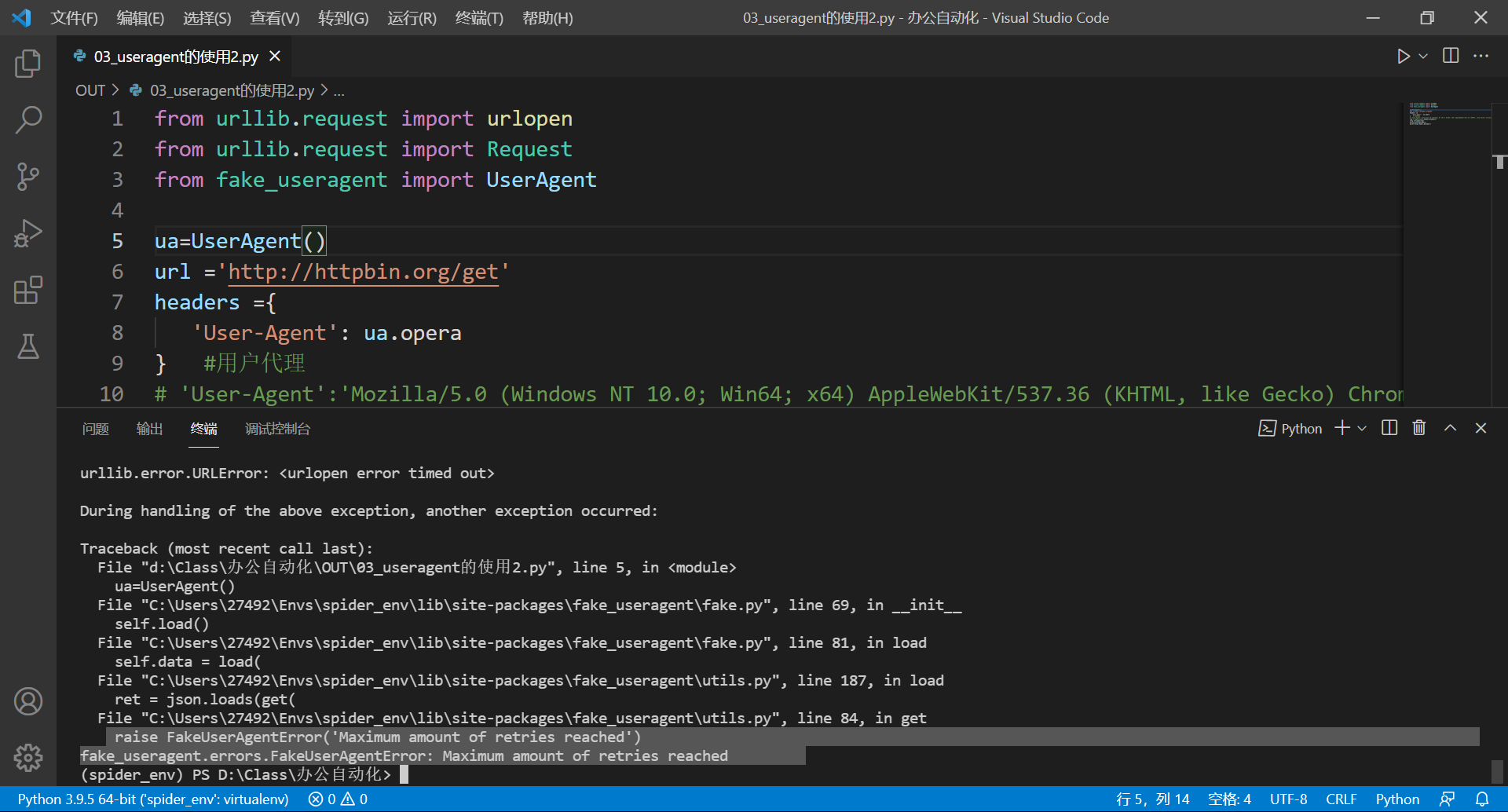Viewport: 1508px width, 812px height.
Task: Select the Python terminal instance label
Action: coord(1290,428)
